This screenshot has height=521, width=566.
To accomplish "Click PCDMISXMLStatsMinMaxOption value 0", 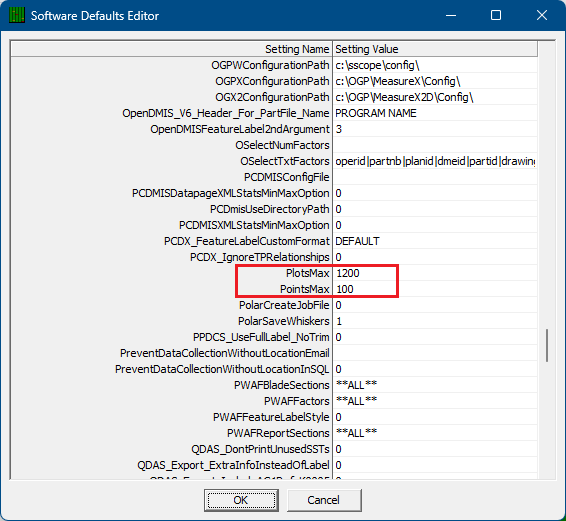I will [x=435, y=225].
